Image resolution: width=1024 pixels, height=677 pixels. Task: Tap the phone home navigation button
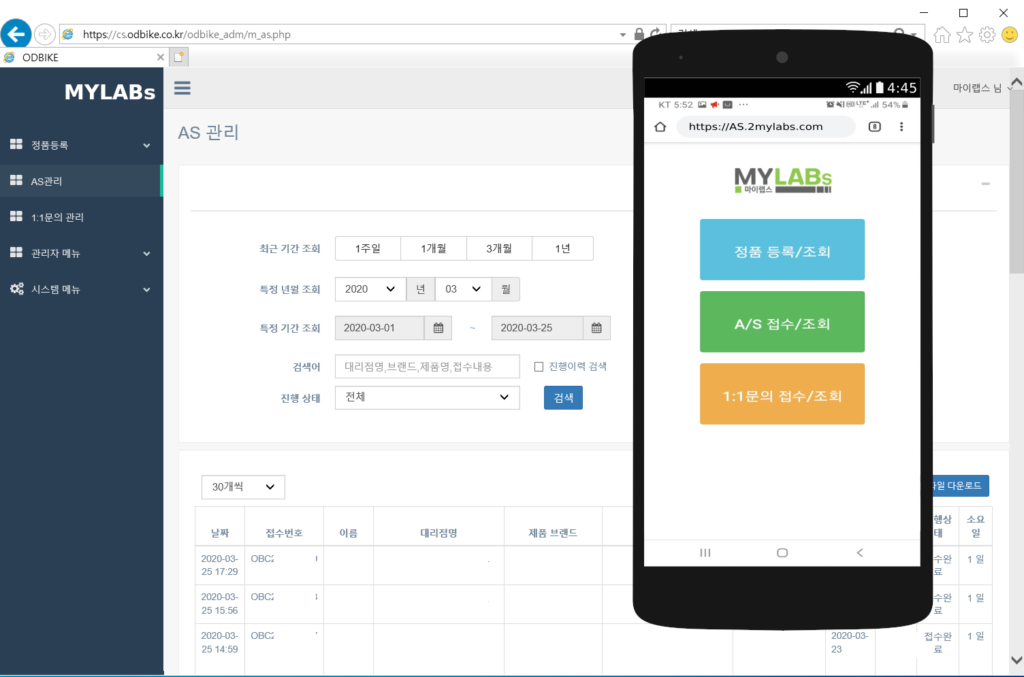[x=782, y=553]
